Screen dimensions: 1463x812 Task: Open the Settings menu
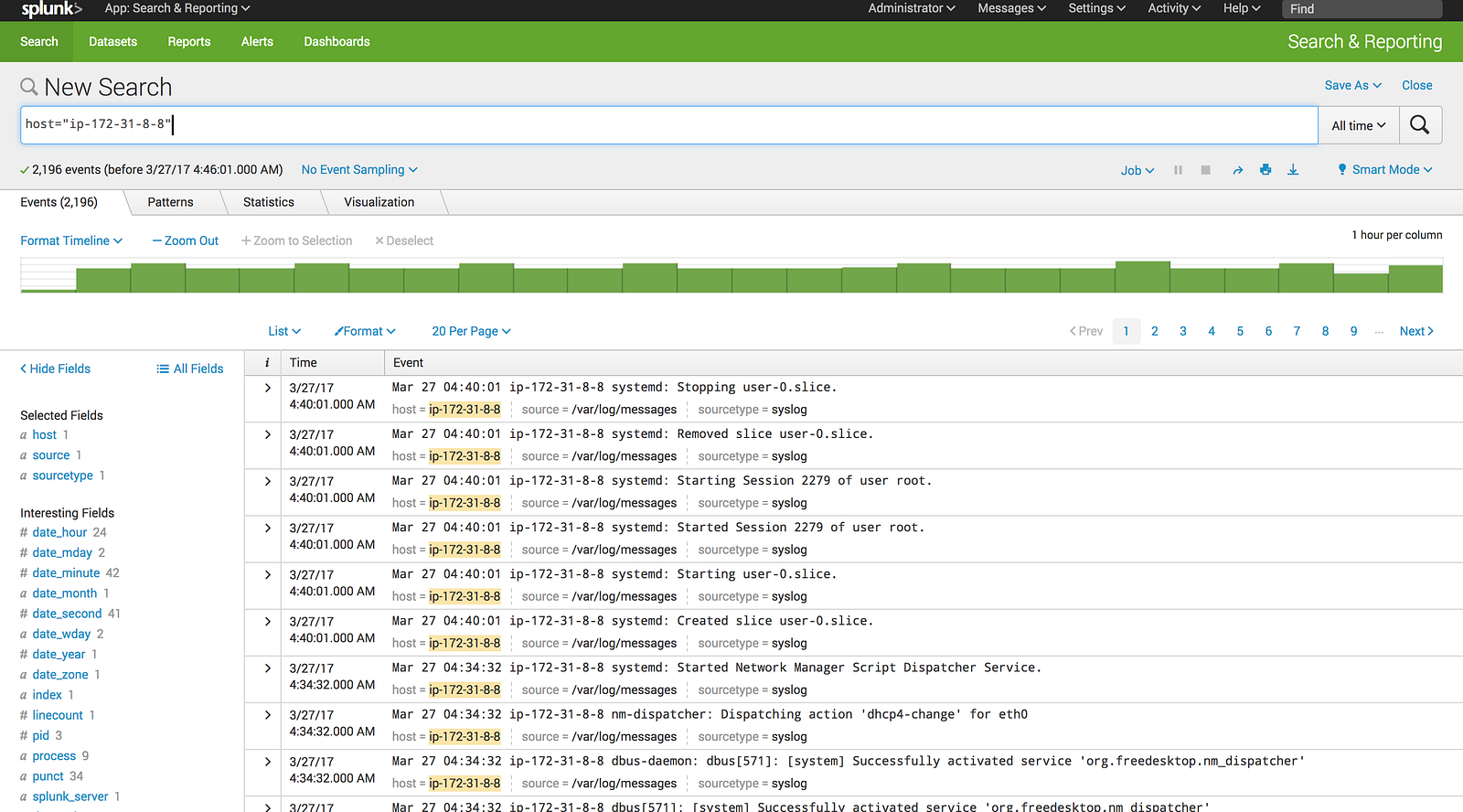1097,8
